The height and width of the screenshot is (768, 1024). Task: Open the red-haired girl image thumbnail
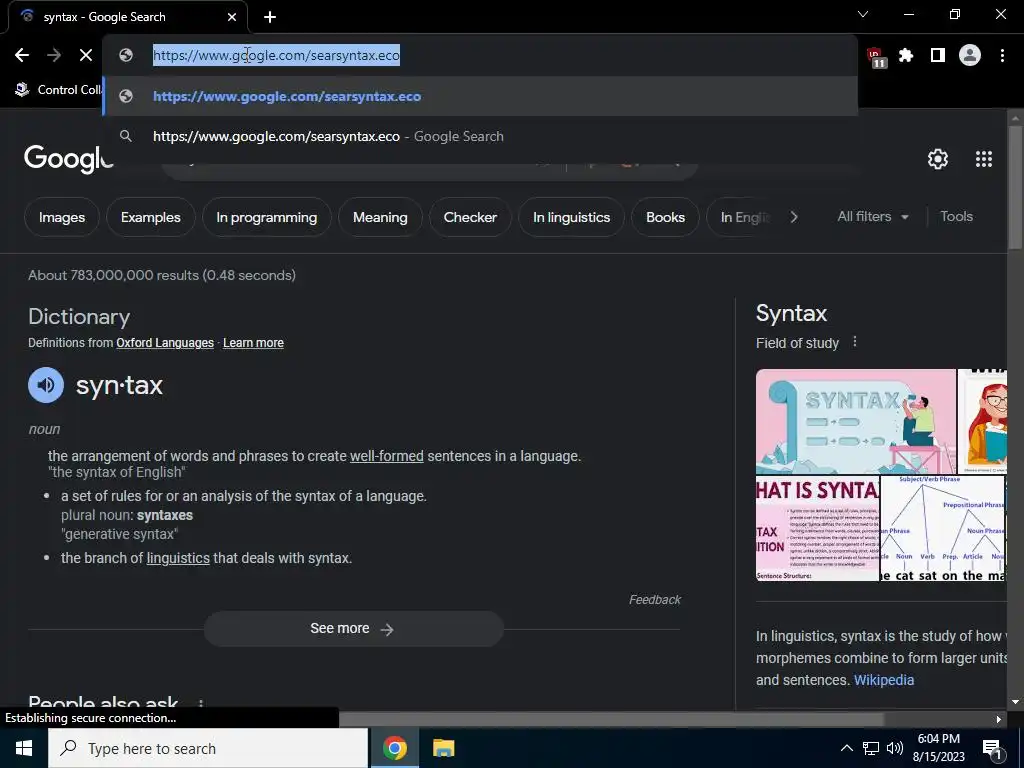(x=982, y=421)
